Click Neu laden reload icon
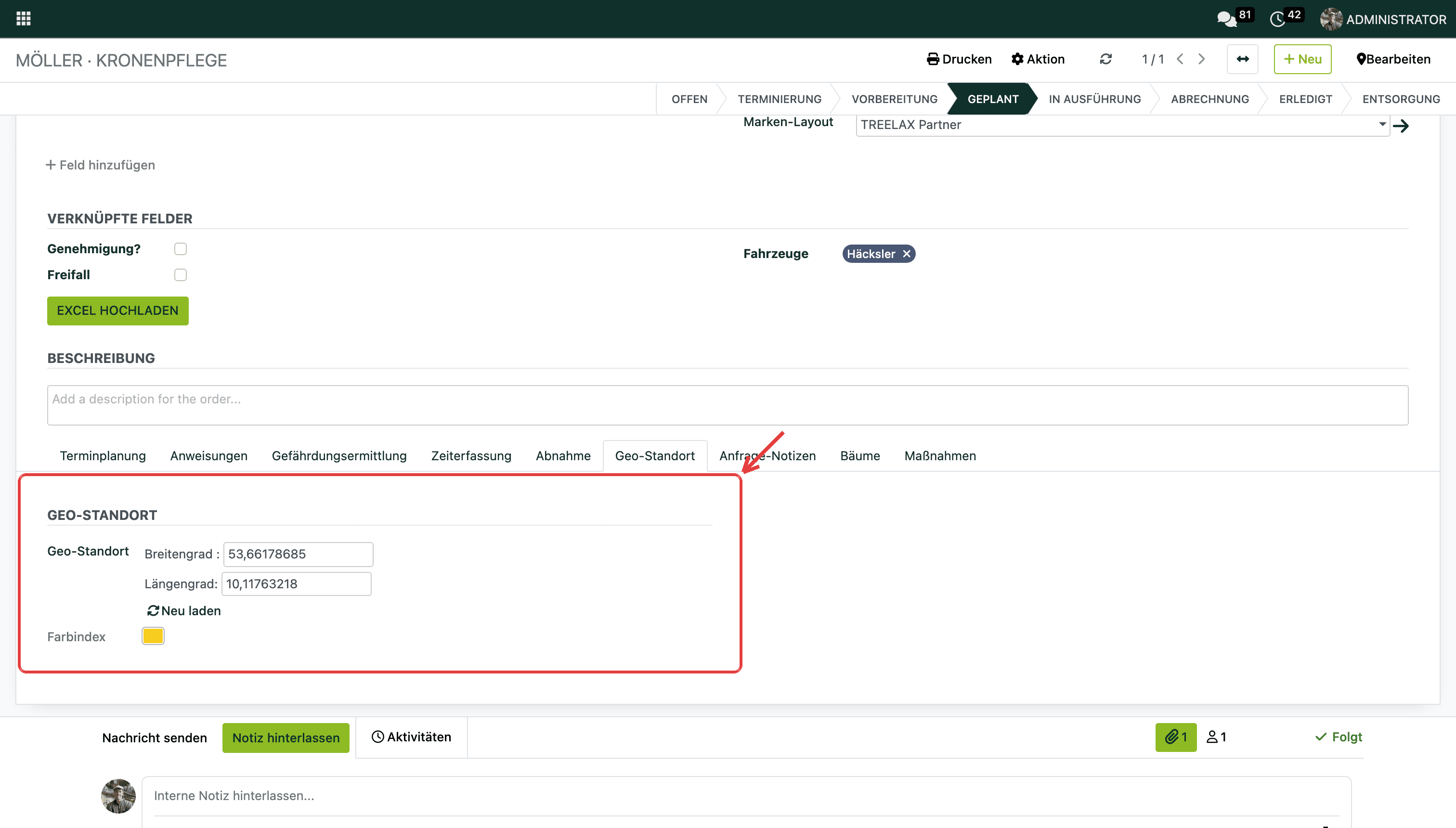The image size is (1456, 828). 153,611
